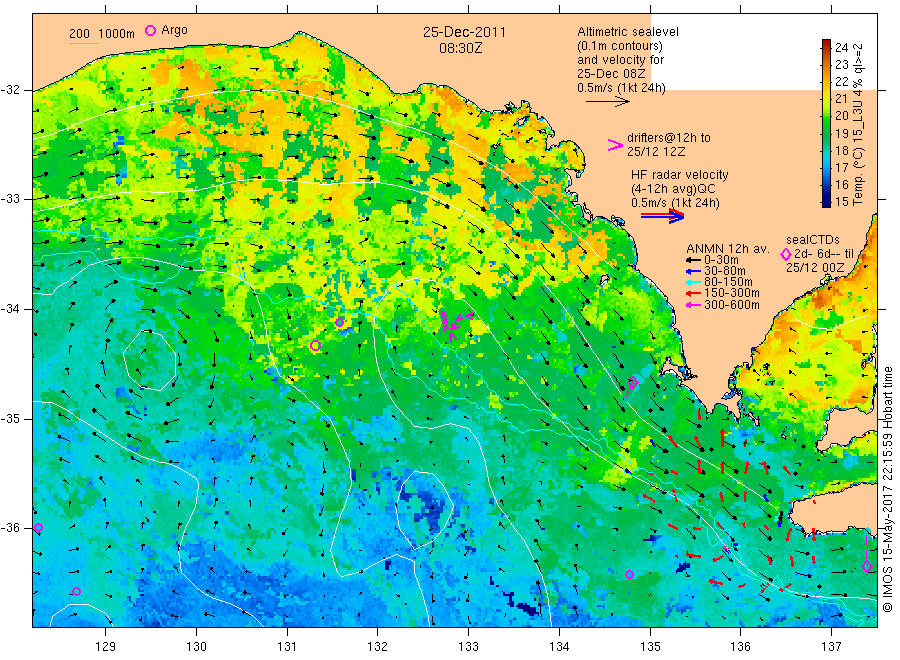This screenshot has height=660, width=900.
Task: Click the blue arrow beside 30-80m
Action: tap(692, 271)
